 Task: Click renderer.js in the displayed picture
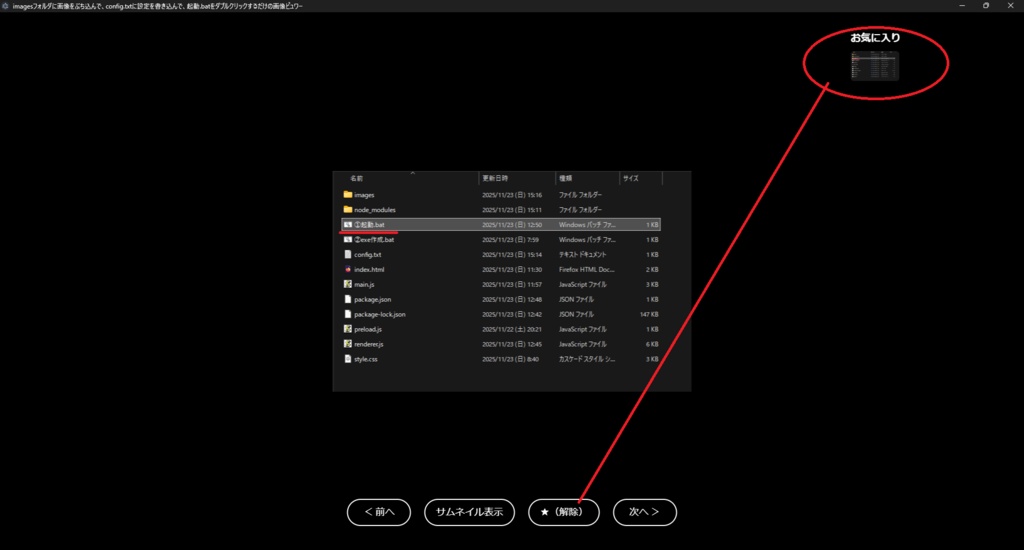pyautogui.click(x=368, y=344)
